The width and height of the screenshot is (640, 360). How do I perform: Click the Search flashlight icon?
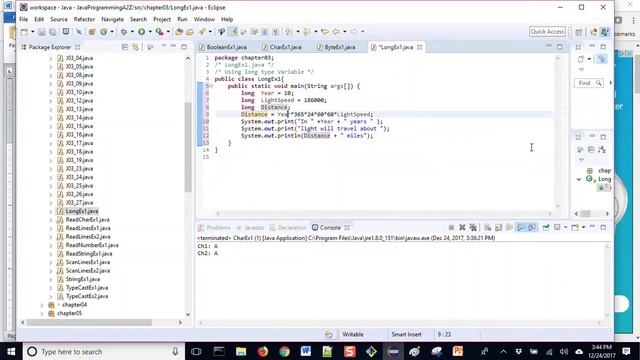coord(202,32)
